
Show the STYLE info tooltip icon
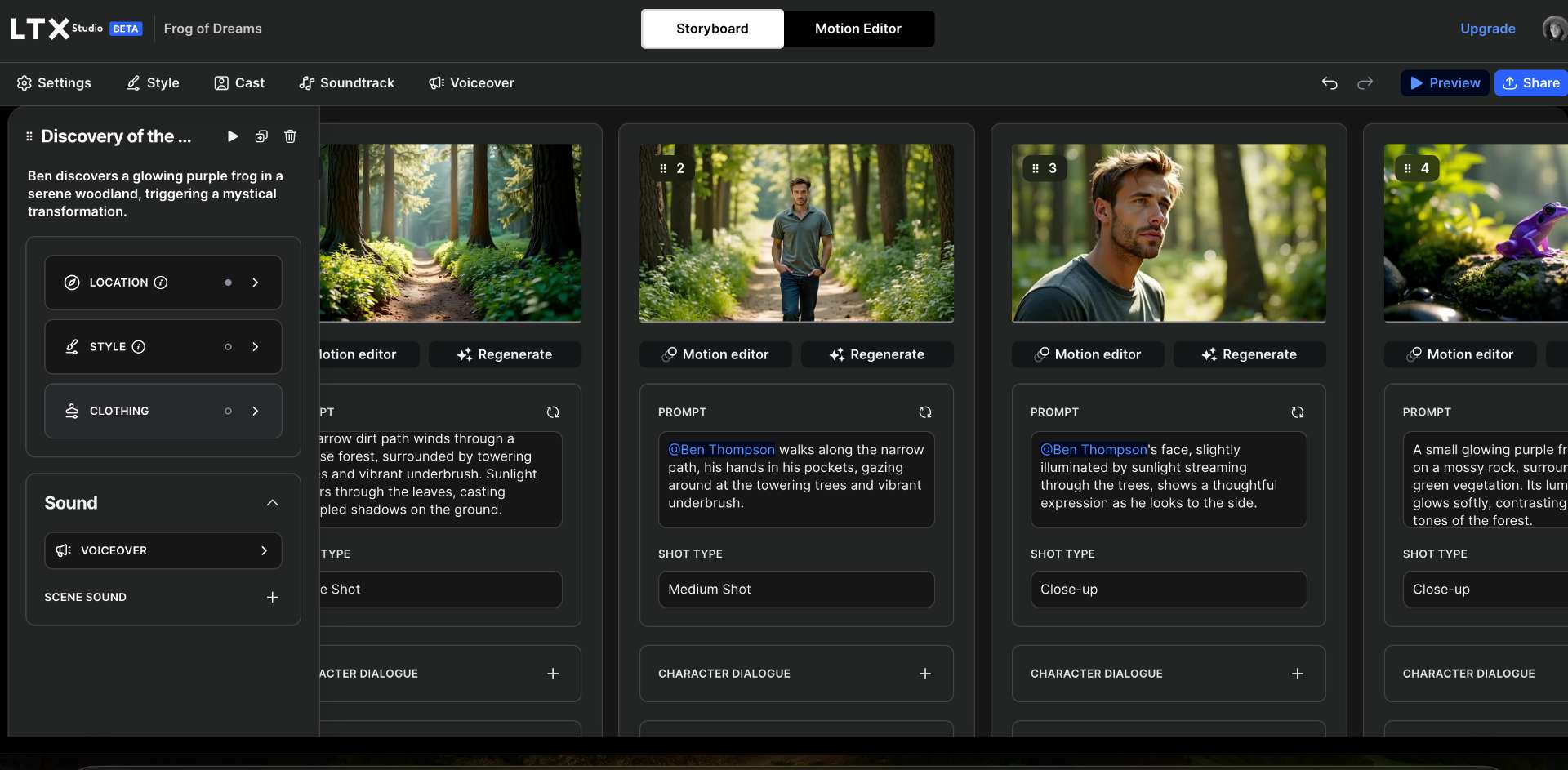[139, 347]
